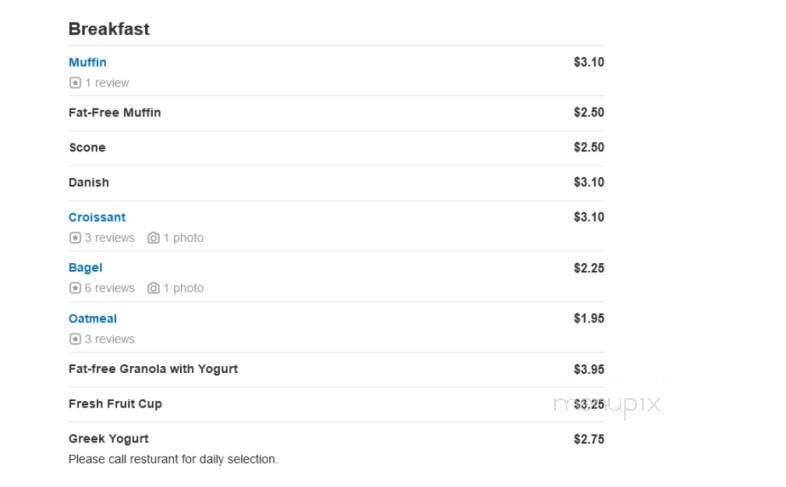View the 3 reviews for Oatmeal
The height and width of the screenshot is (487, 786).
[x=109, y=339]
